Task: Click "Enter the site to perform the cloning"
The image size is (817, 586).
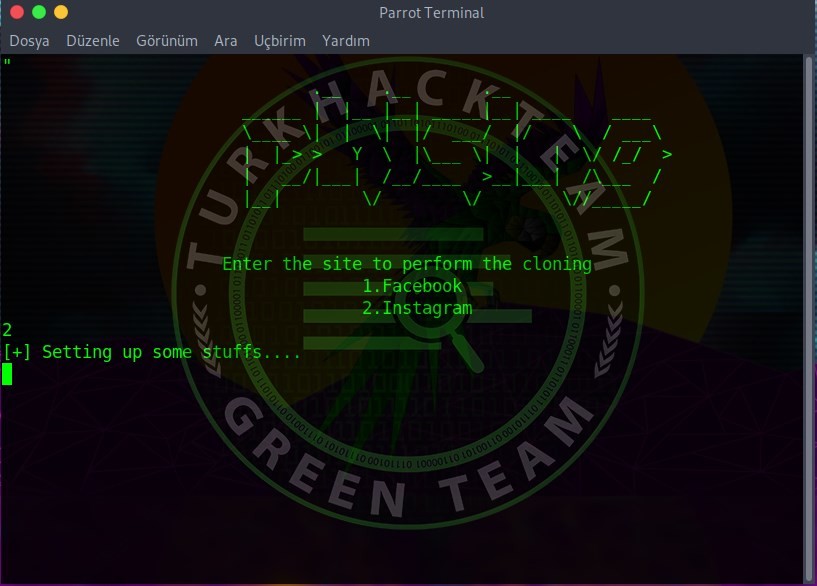Action: pos(407,264)
